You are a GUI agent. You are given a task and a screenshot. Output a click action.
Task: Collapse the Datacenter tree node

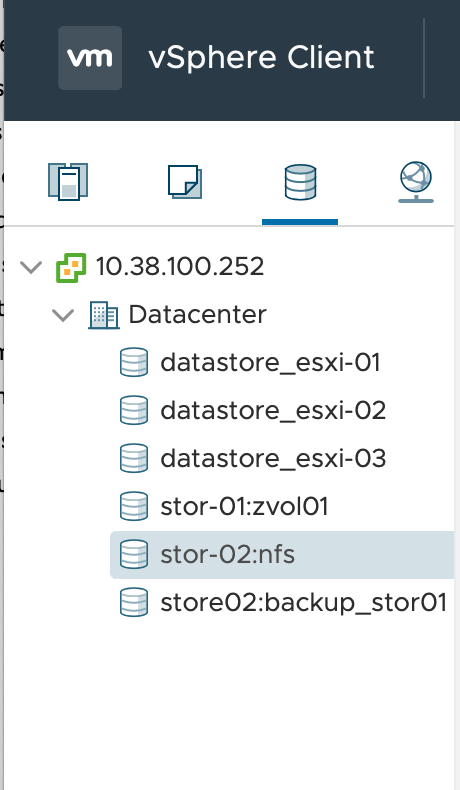(x=63, y=315)
